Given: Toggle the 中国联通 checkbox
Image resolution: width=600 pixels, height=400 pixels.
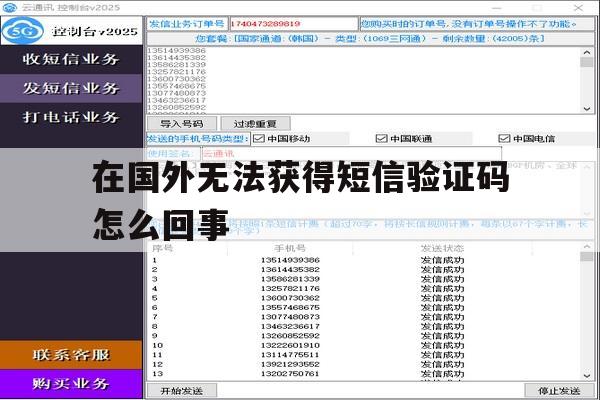Looking at the screenshot, I should coord(382,139).
